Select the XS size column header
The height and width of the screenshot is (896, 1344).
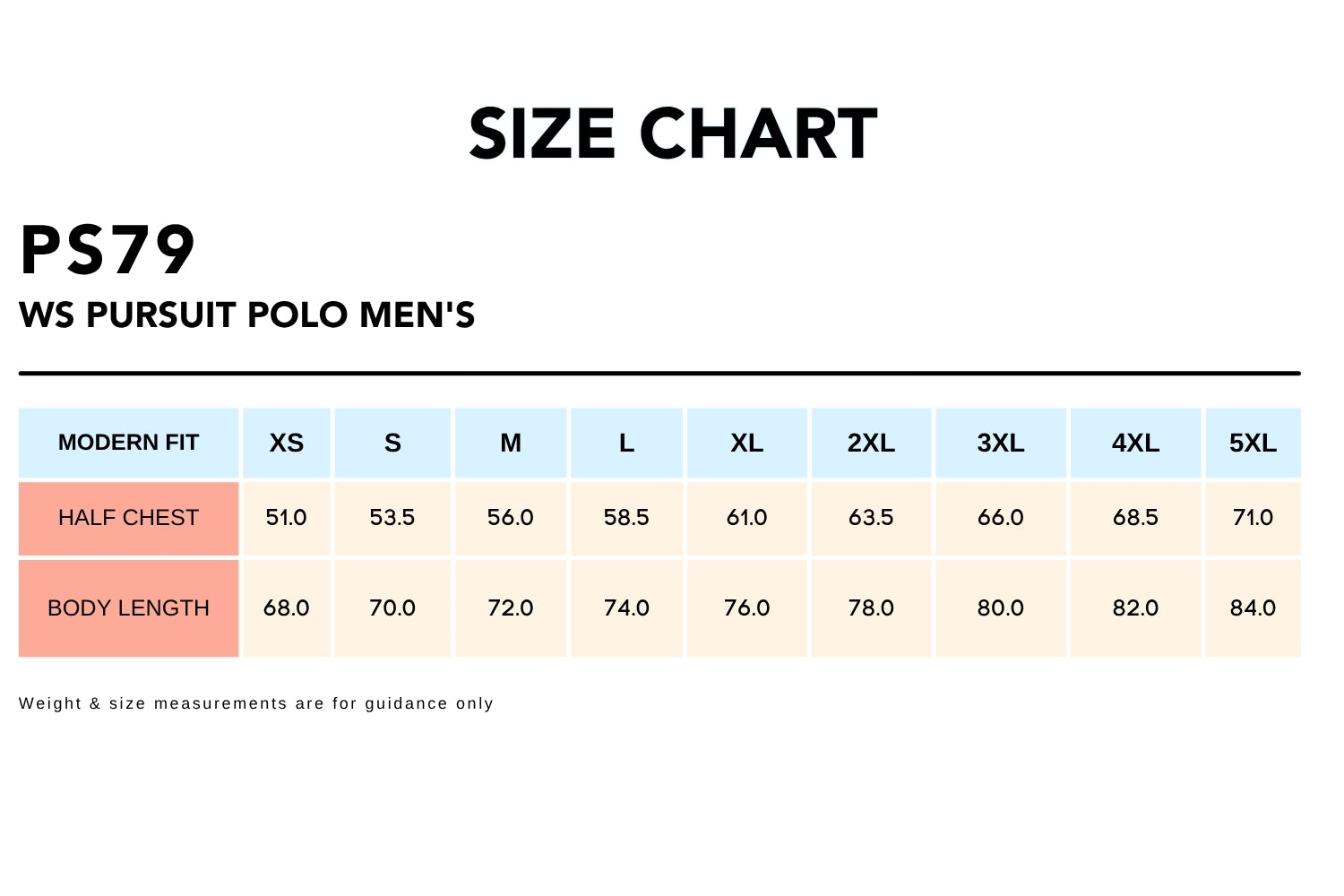click(287, 443)
